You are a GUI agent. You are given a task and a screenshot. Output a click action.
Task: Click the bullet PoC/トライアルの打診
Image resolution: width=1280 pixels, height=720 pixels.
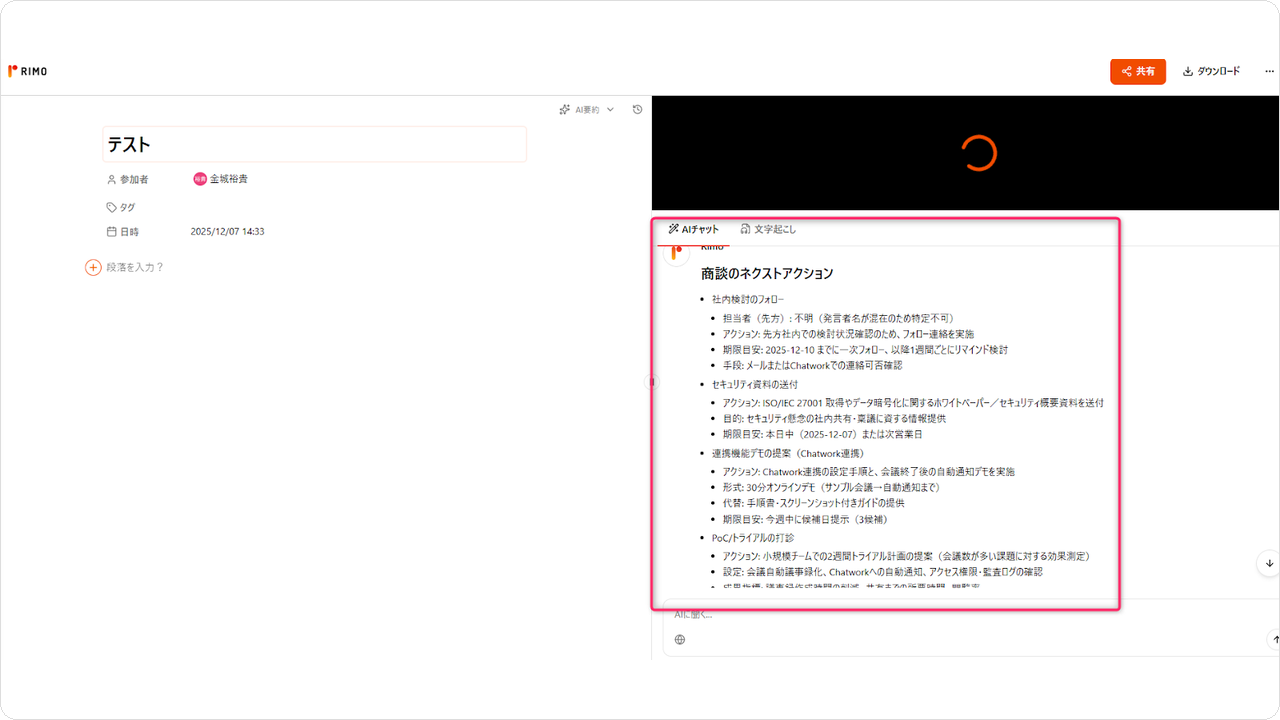[753, 538]
